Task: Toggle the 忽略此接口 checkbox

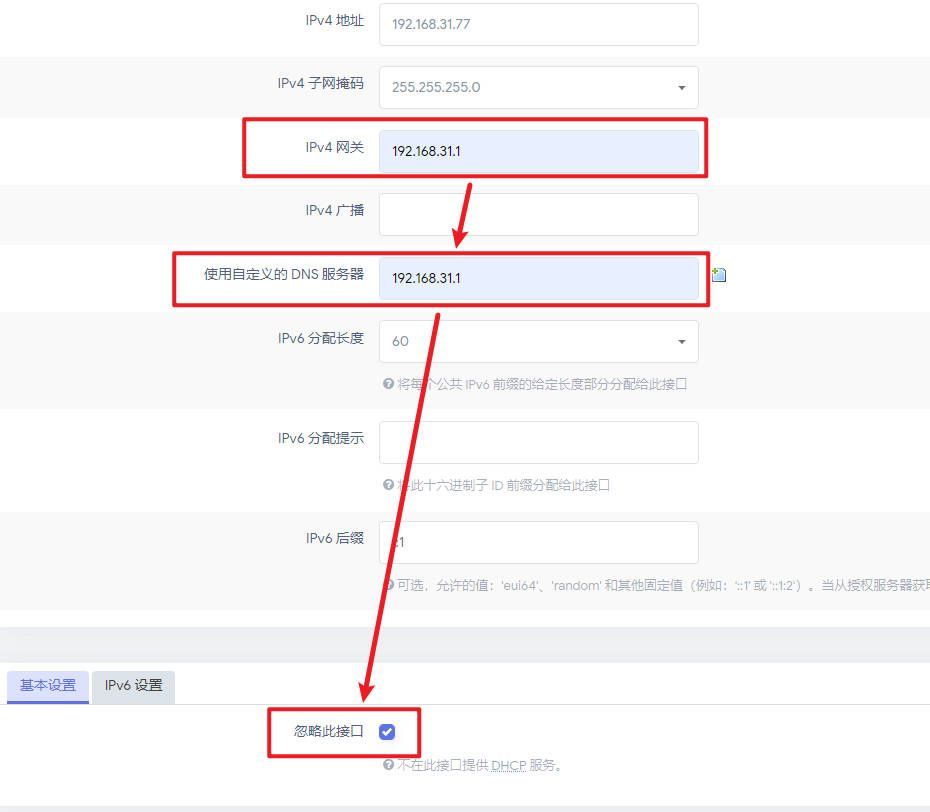Action: click(x=387, y=732)
